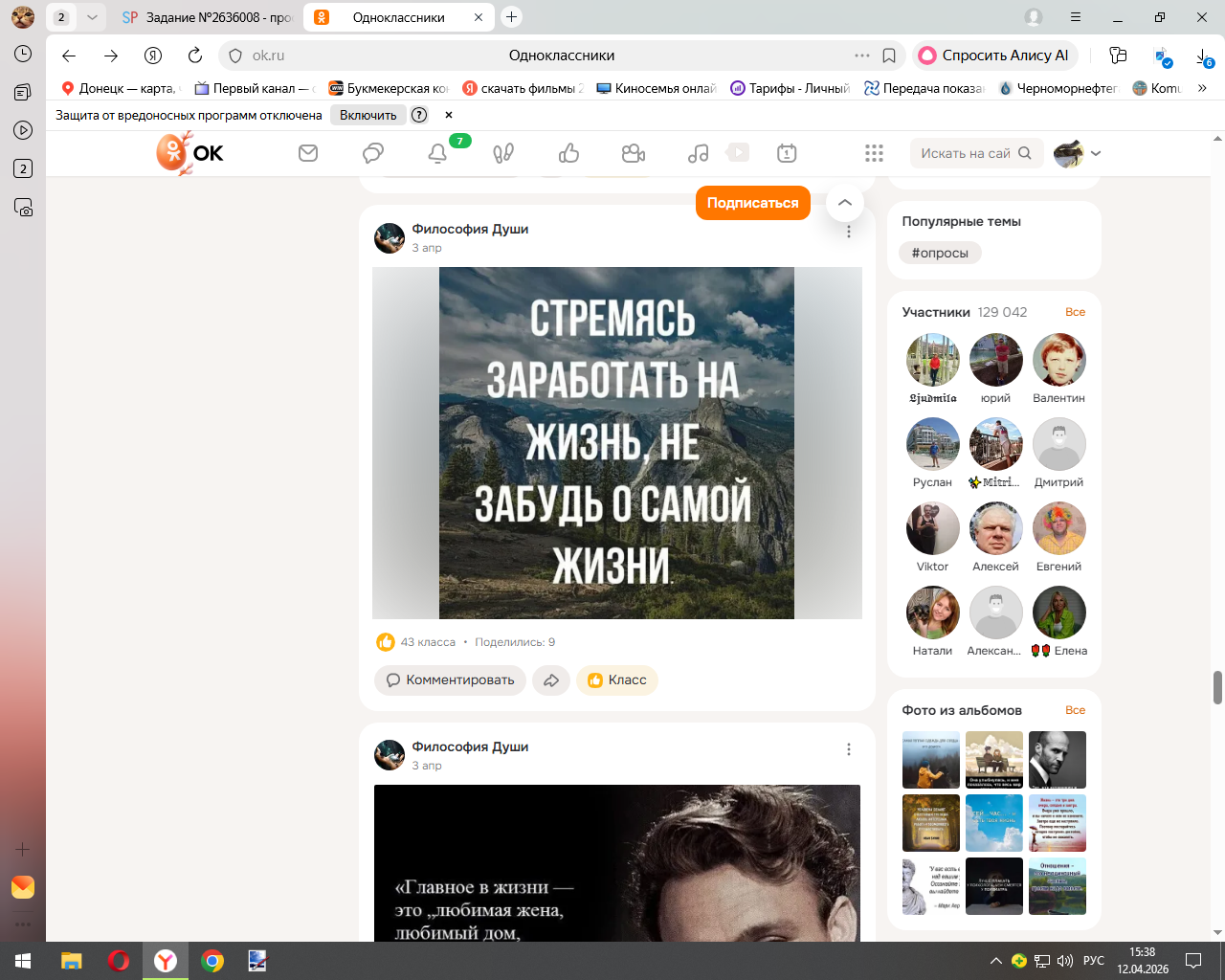This screenshot has width=1225, height=980.
Task: Open Тарифы - Личный bookmark
Action: point(791,88)
